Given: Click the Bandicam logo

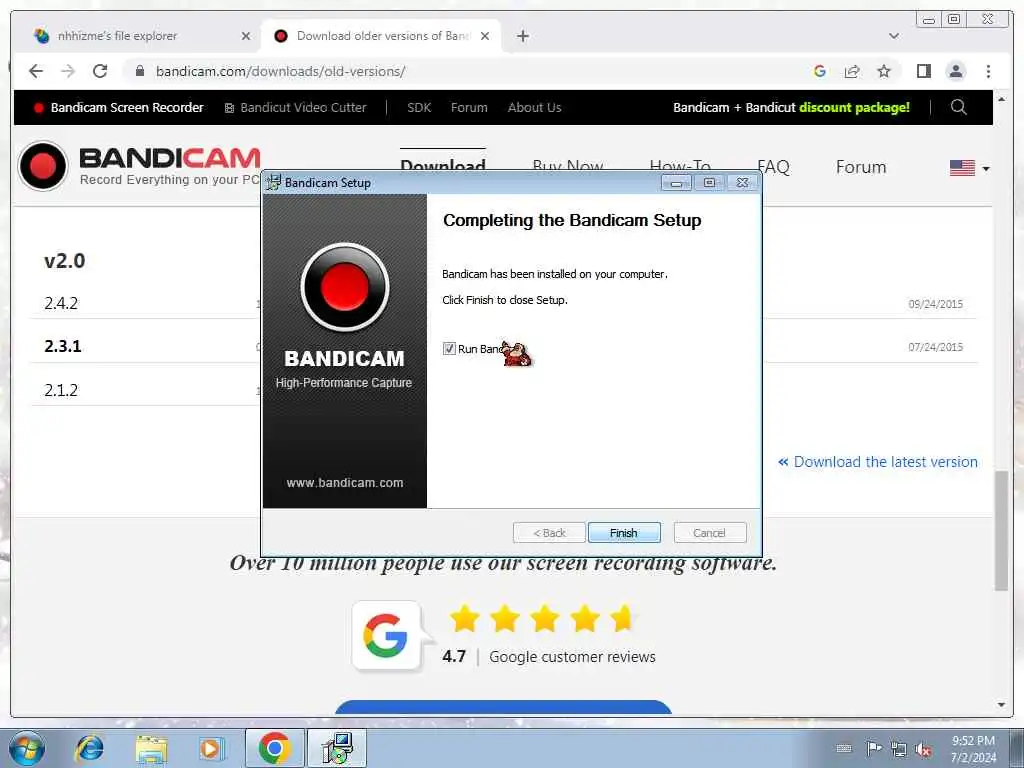Looking at the screenshot, I should coord(139,166).
